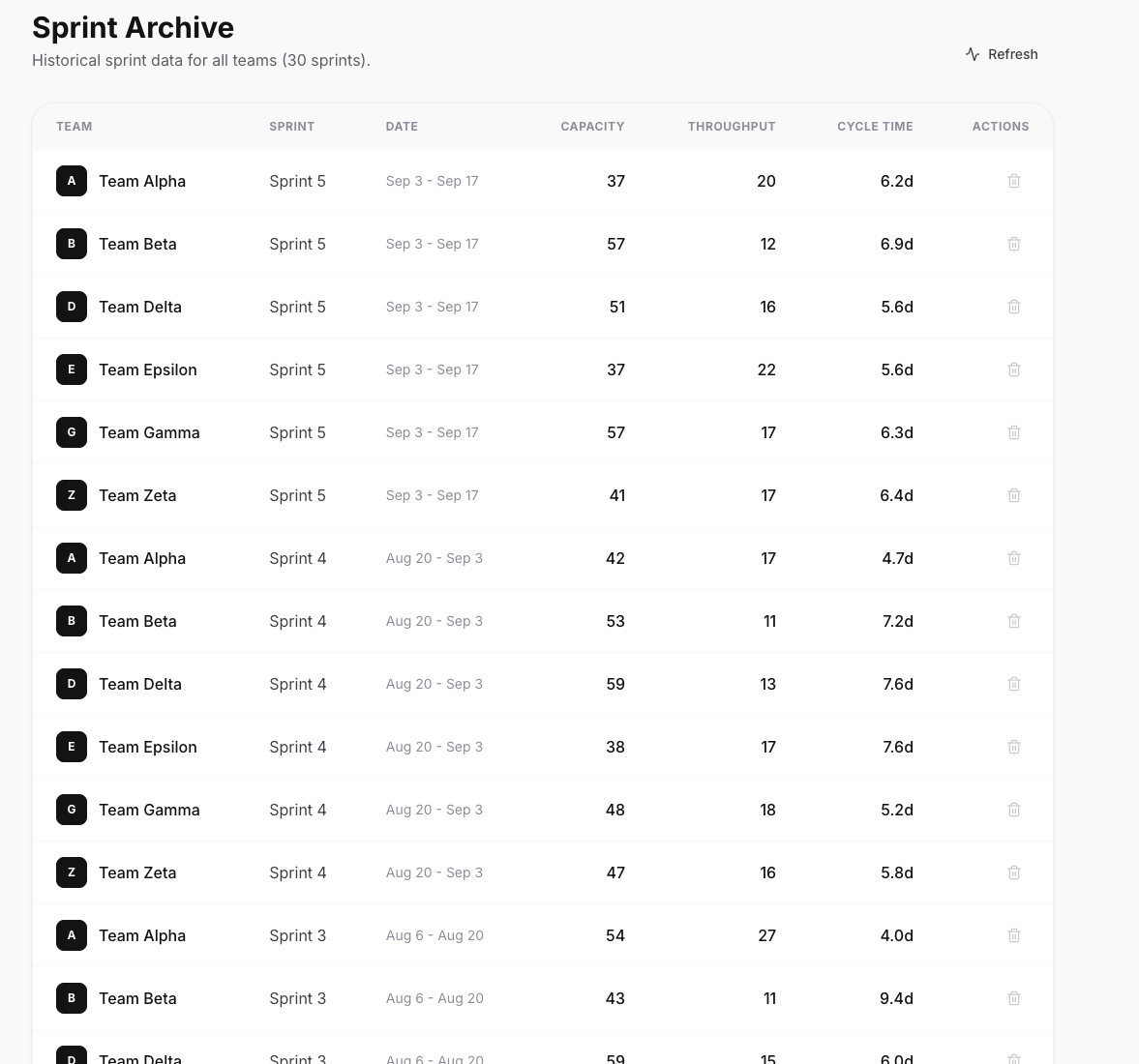The image size is (1139, 1064).
Task: Delete Team Delta Sprint 4 row
Action: [1014, 684]
